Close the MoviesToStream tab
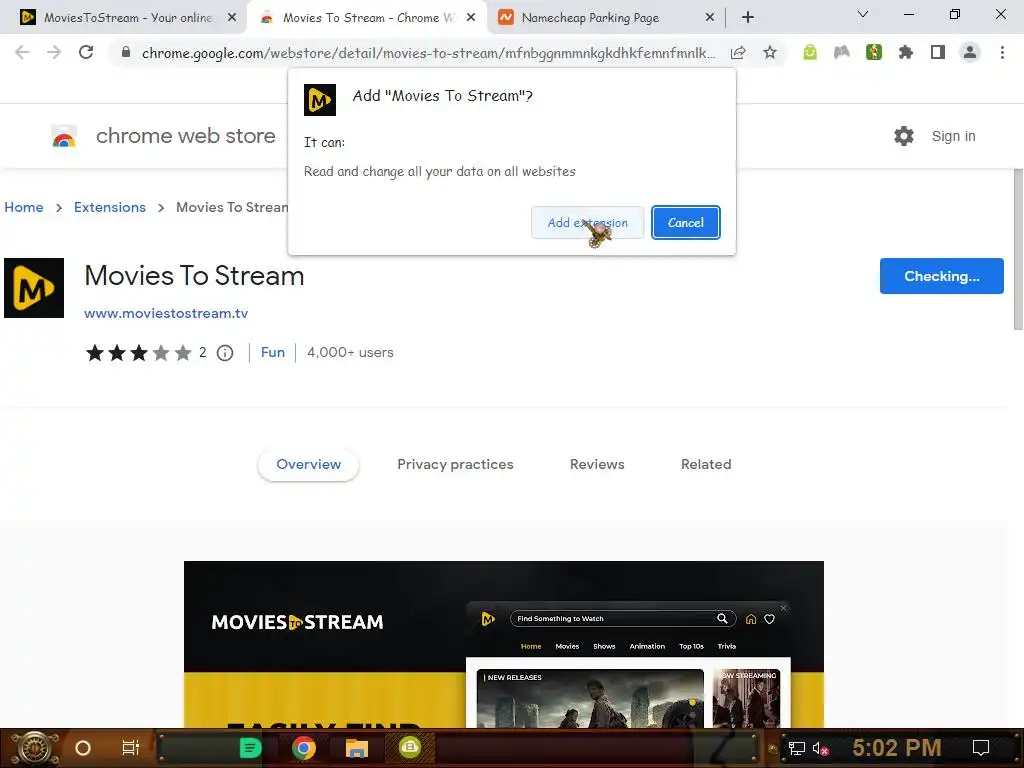This screenshot has height=768, width=1024. (232, 18)
